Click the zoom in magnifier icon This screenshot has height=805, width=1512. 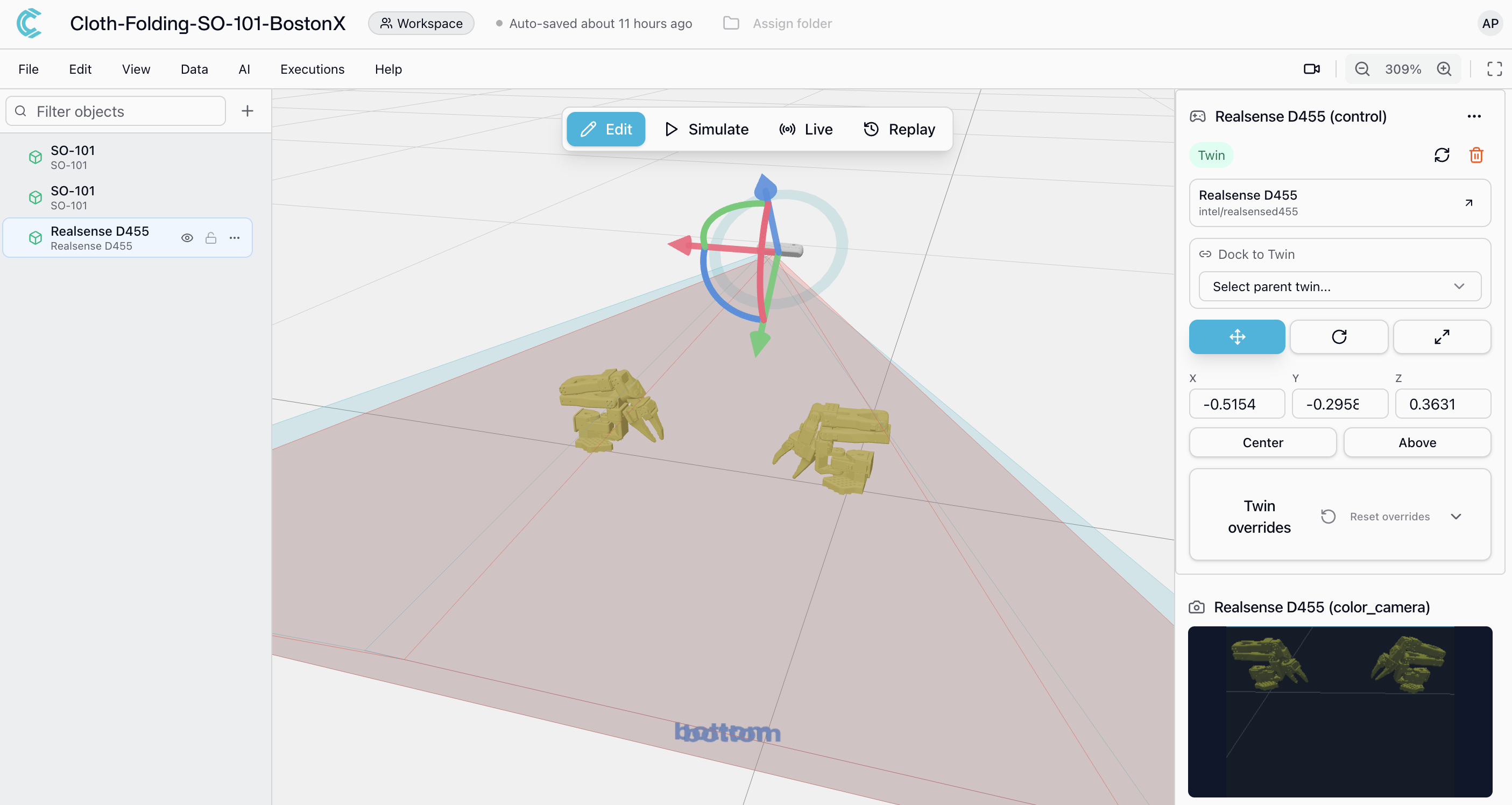[1444, 69]
